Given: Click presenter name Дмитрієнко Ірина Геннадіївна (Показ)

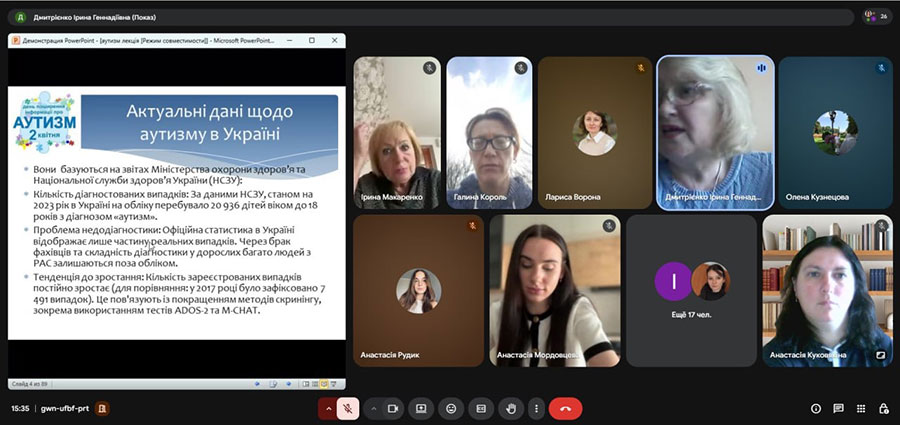Looking at the screenshot, I should point(95,17).
